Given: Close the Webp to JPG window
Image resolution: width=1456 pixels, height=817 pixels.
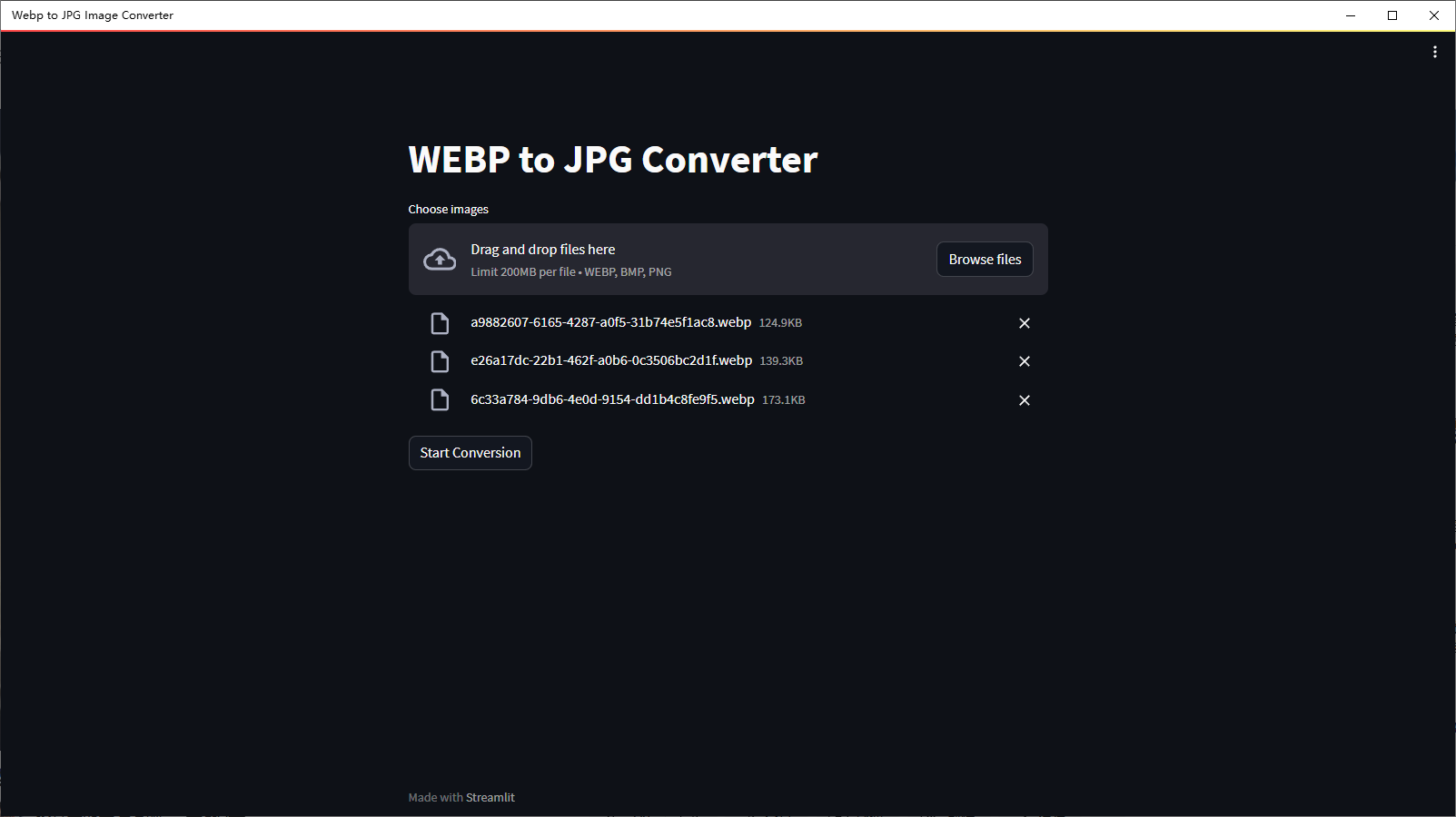Looking at the screenshot, I should (1434, 15).
